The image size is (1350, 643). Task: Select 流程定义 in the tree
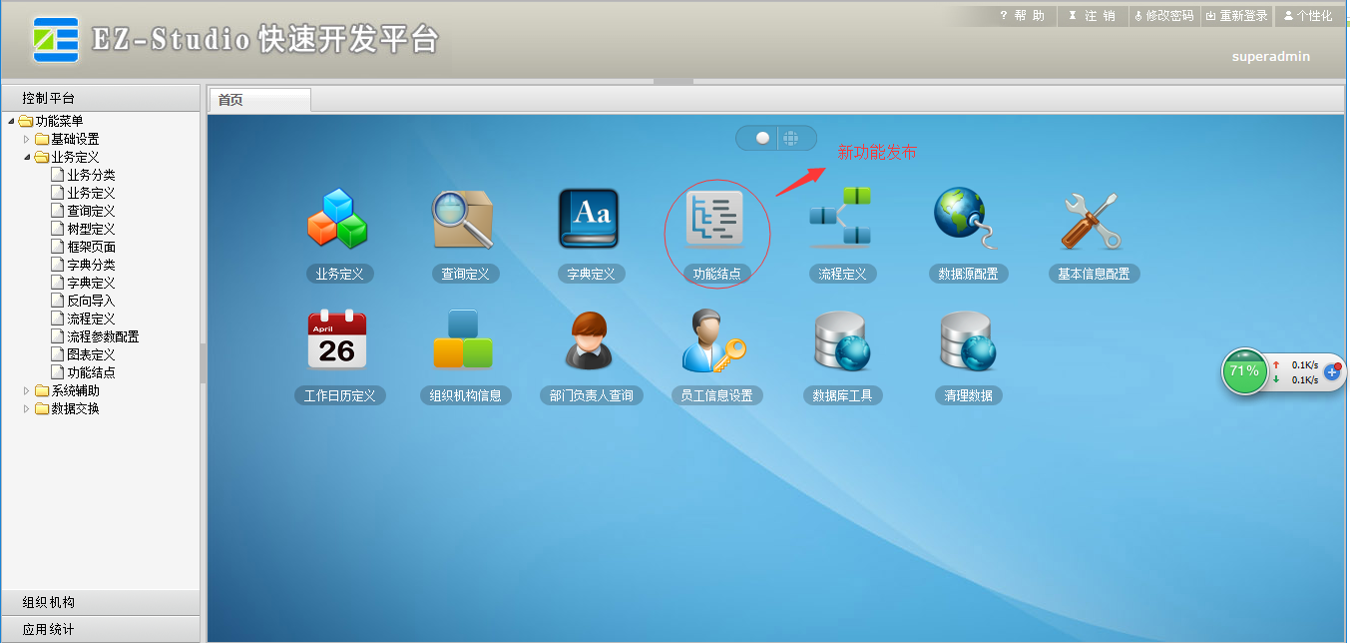point(91,319)
